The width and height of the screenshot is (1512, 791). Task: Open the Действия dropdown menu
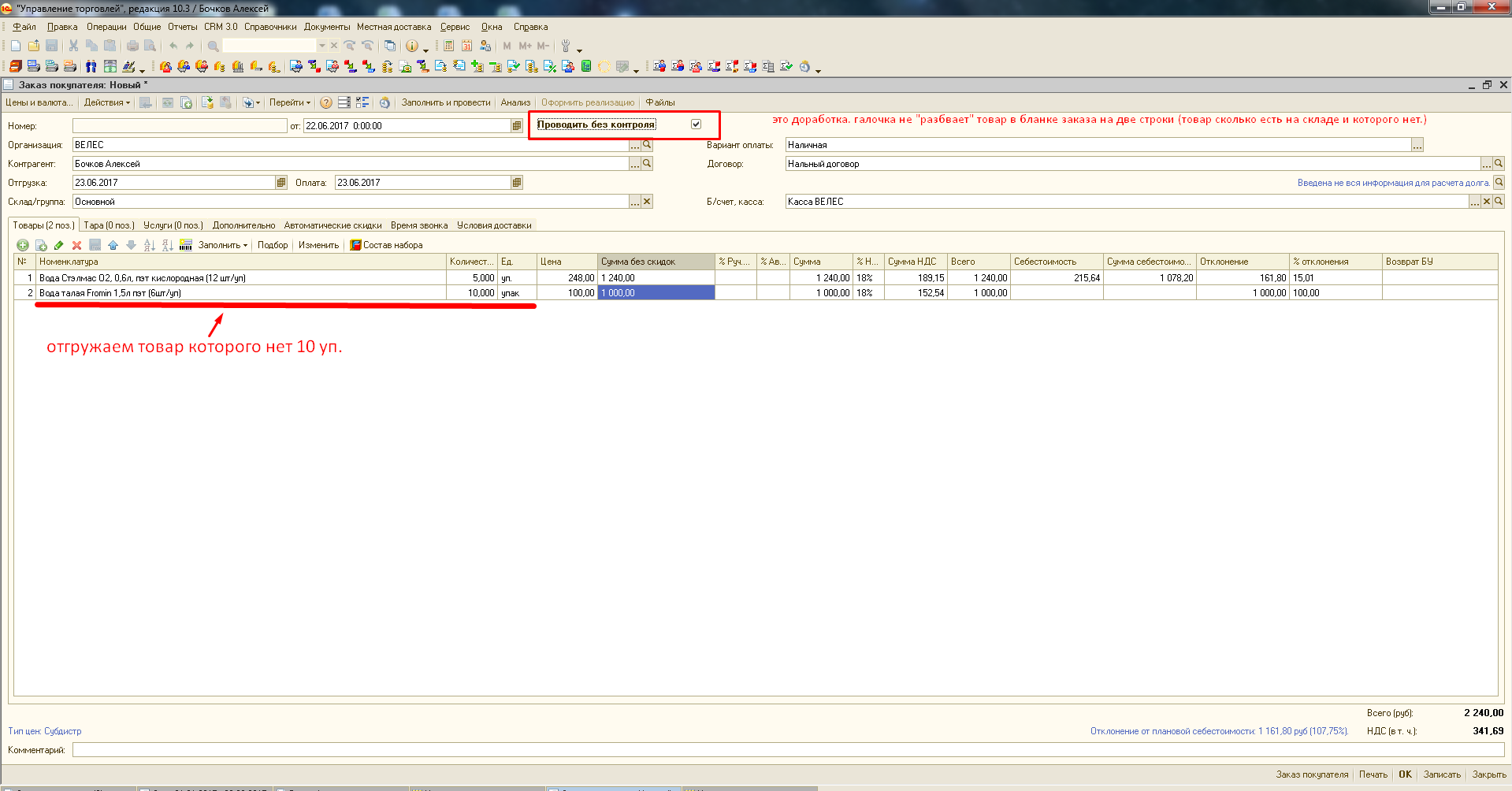(106, 102)
